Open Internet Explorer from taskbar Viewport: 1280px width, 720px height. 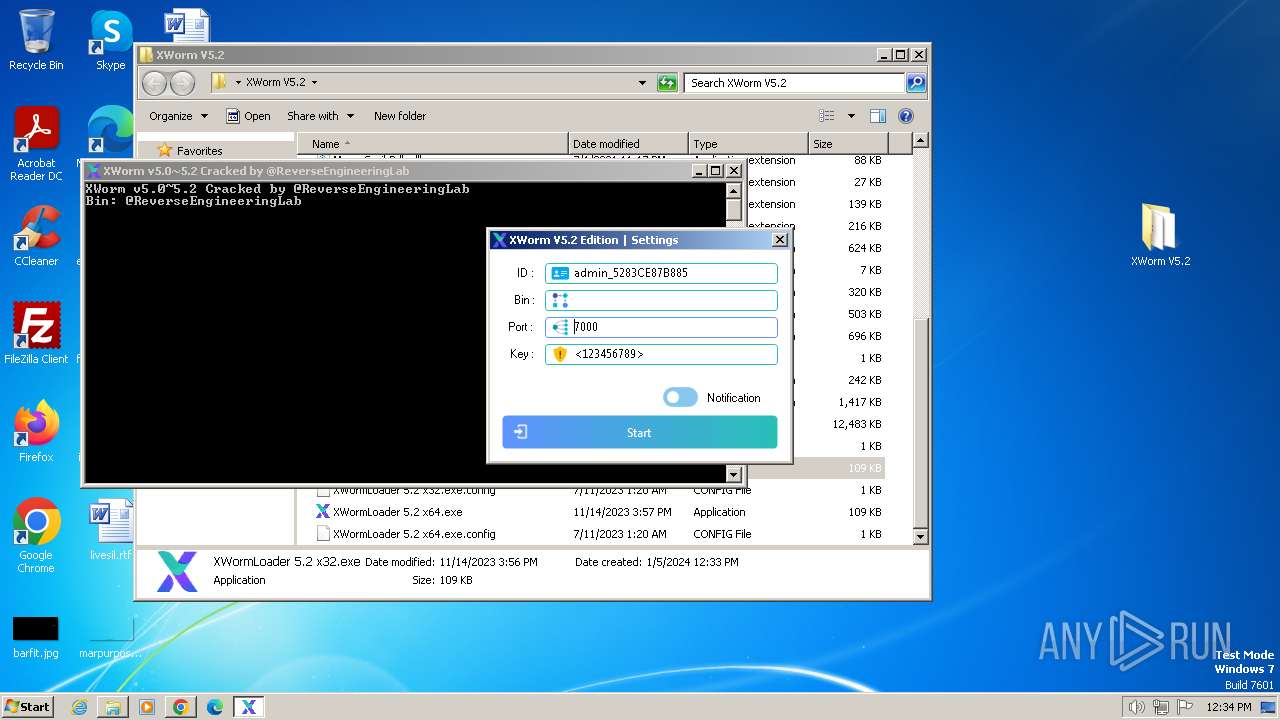coord(79,707)
